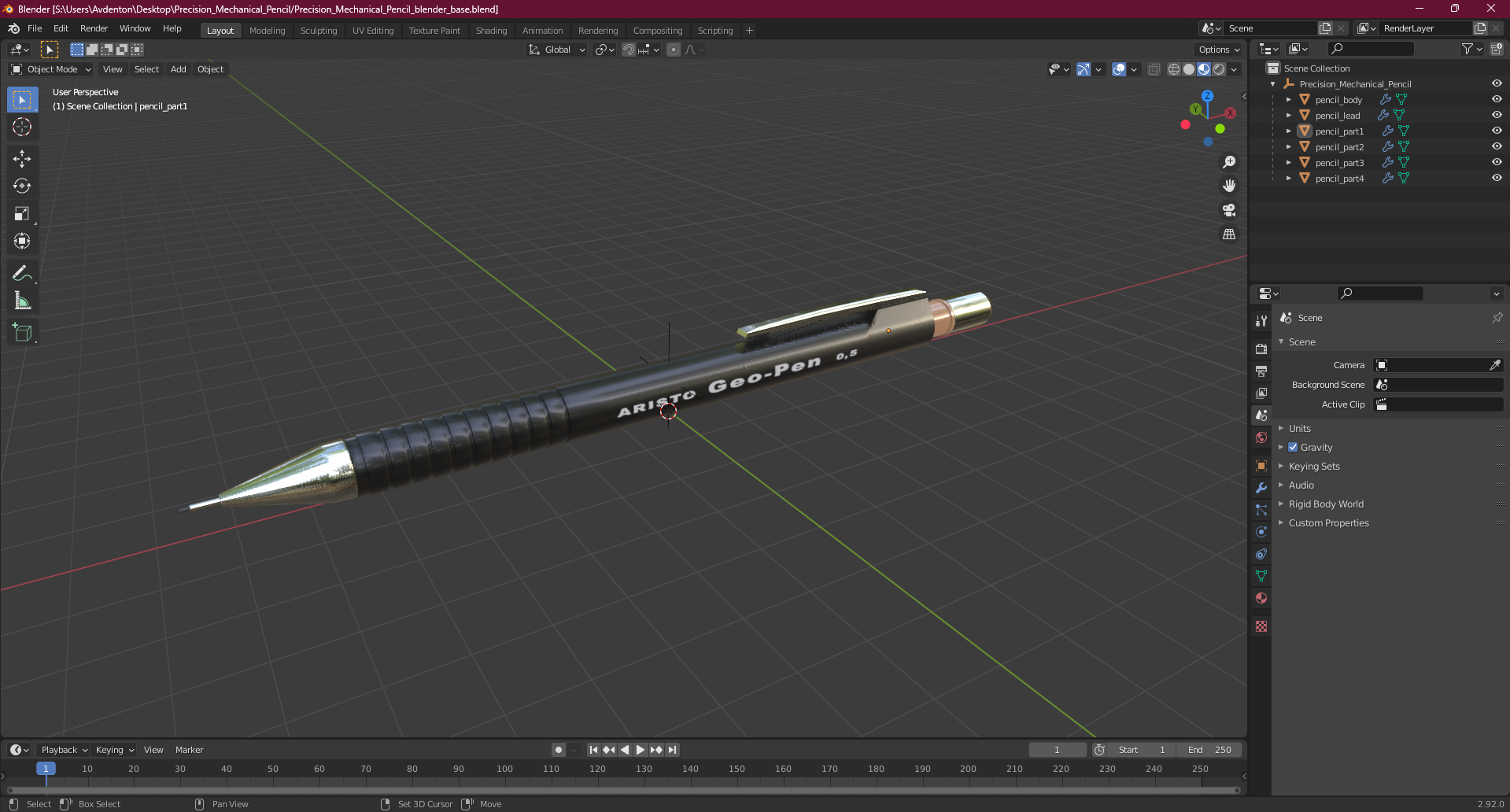Toggle auto keying record button
1510x812 pixels.
point(559,750)
